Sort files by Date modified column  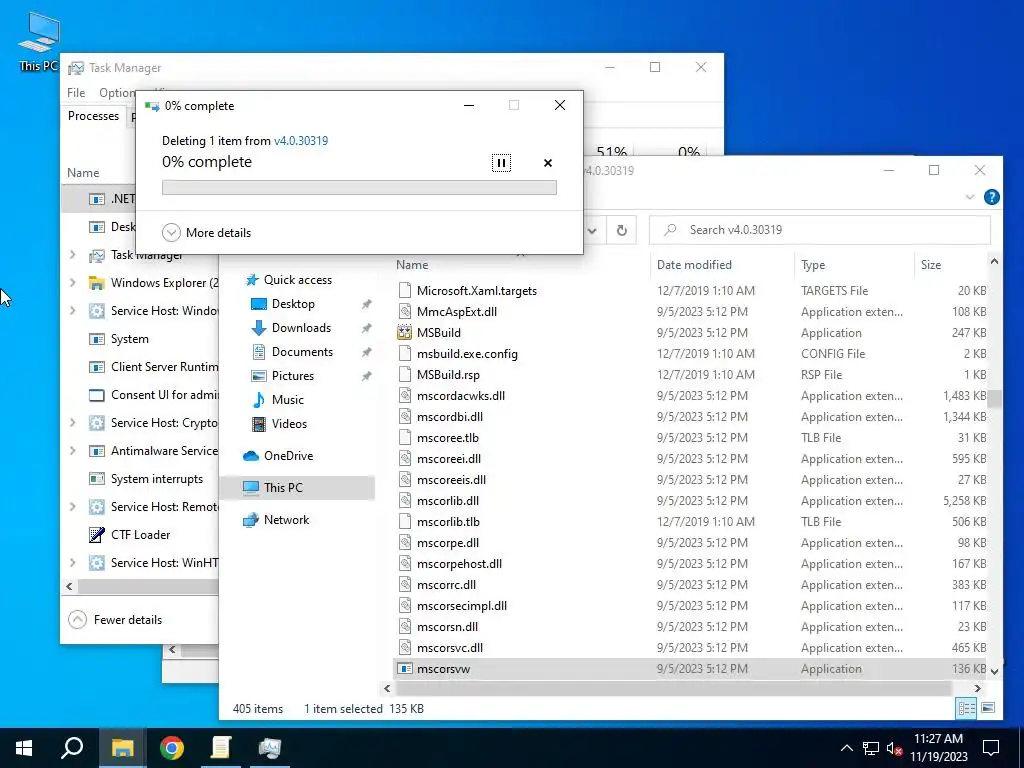(x=694, y=264)
